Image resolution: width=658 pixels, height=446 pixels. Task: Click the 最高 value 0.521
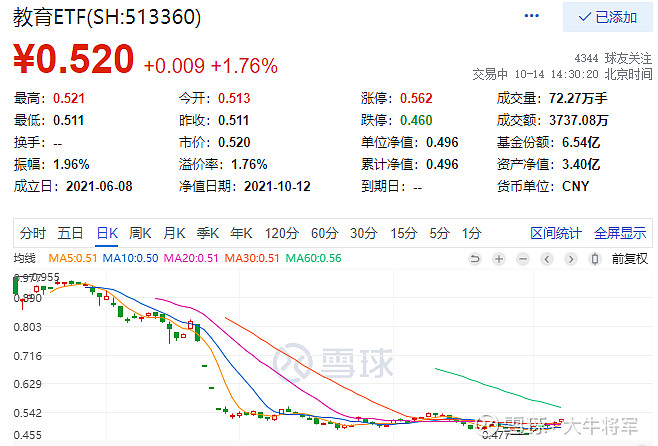69,98
